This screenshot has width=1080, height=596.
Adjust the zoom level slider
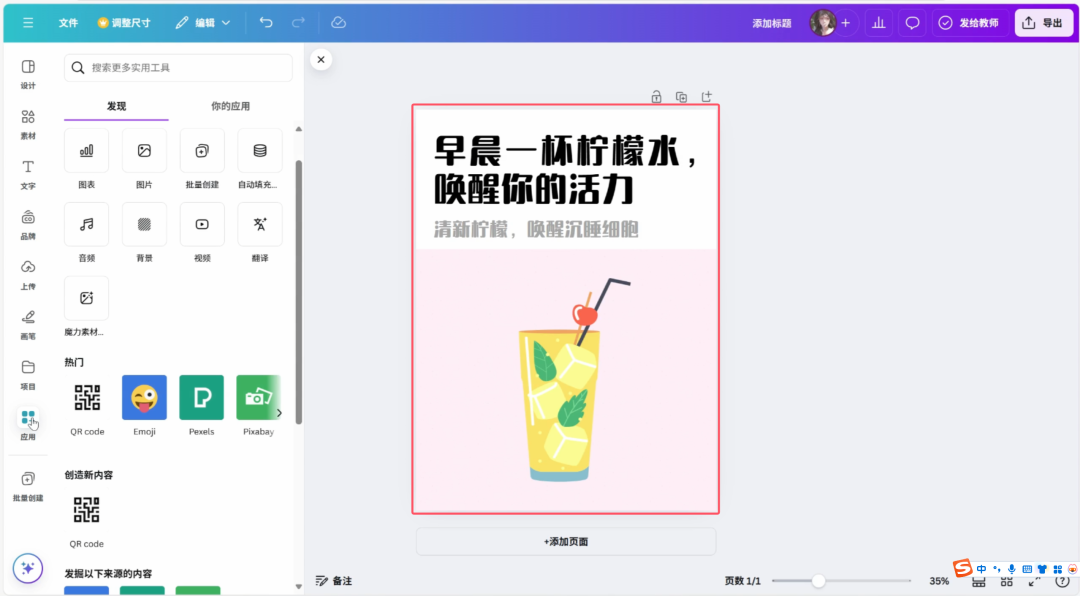pos(820,580)
